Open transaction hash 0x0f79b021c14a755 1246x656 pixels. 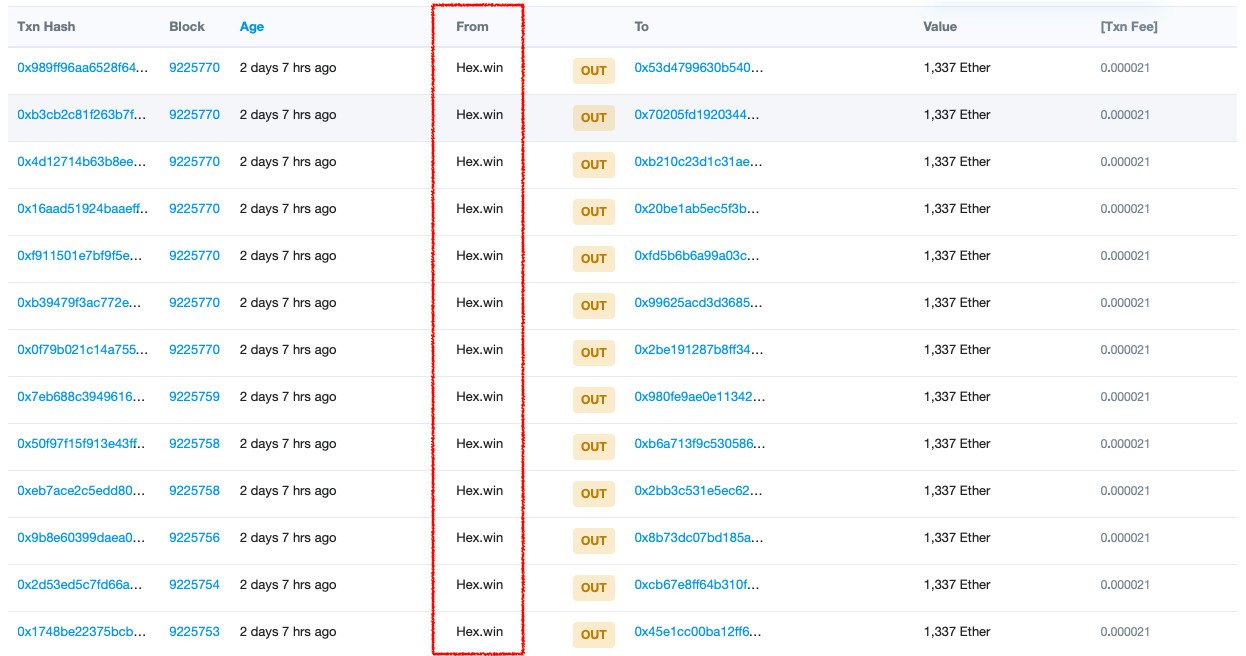point(83,350)
